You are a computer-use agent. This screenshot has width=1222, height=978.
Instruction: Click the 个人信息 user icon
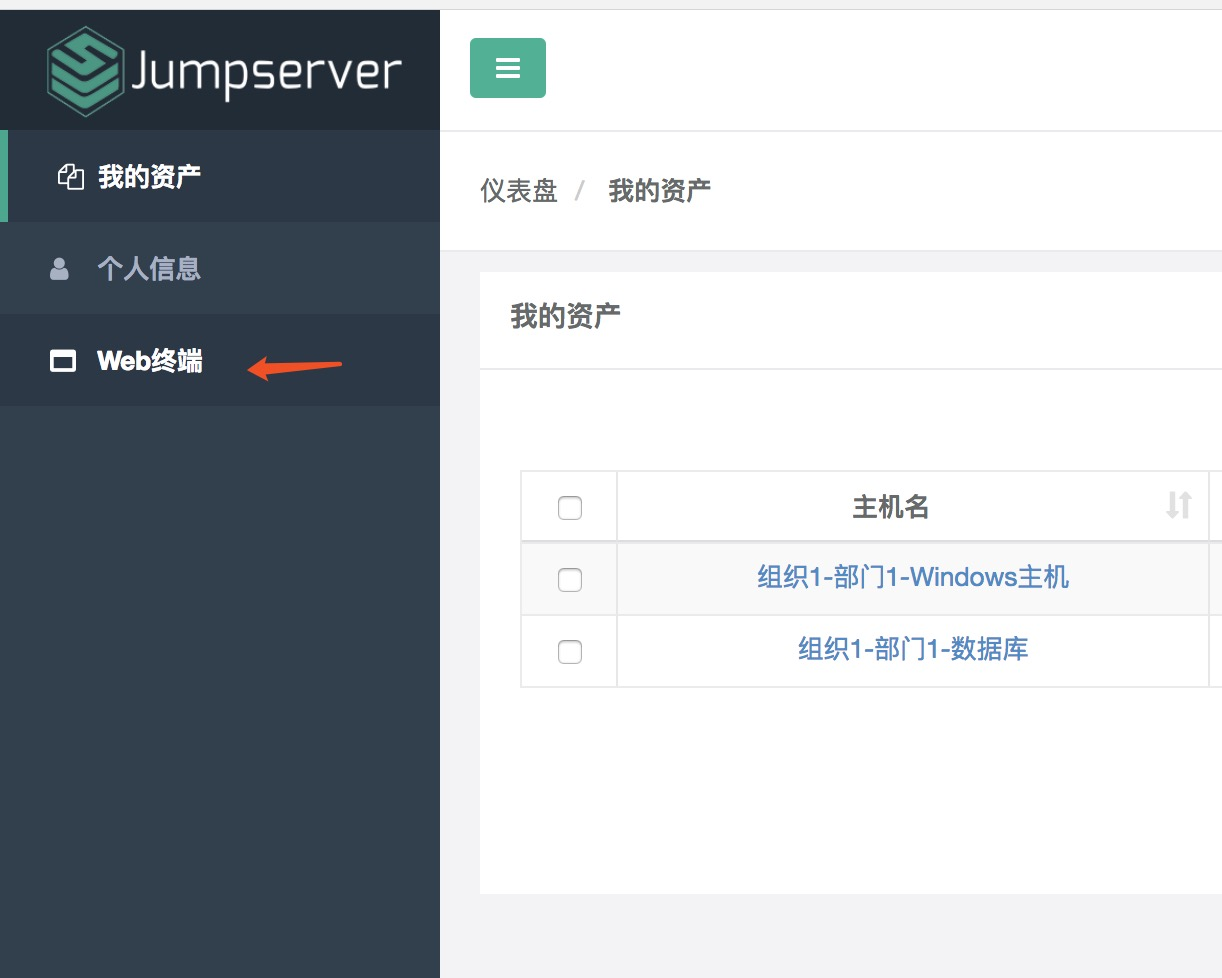pyautogui.click(x=59, y=269)
